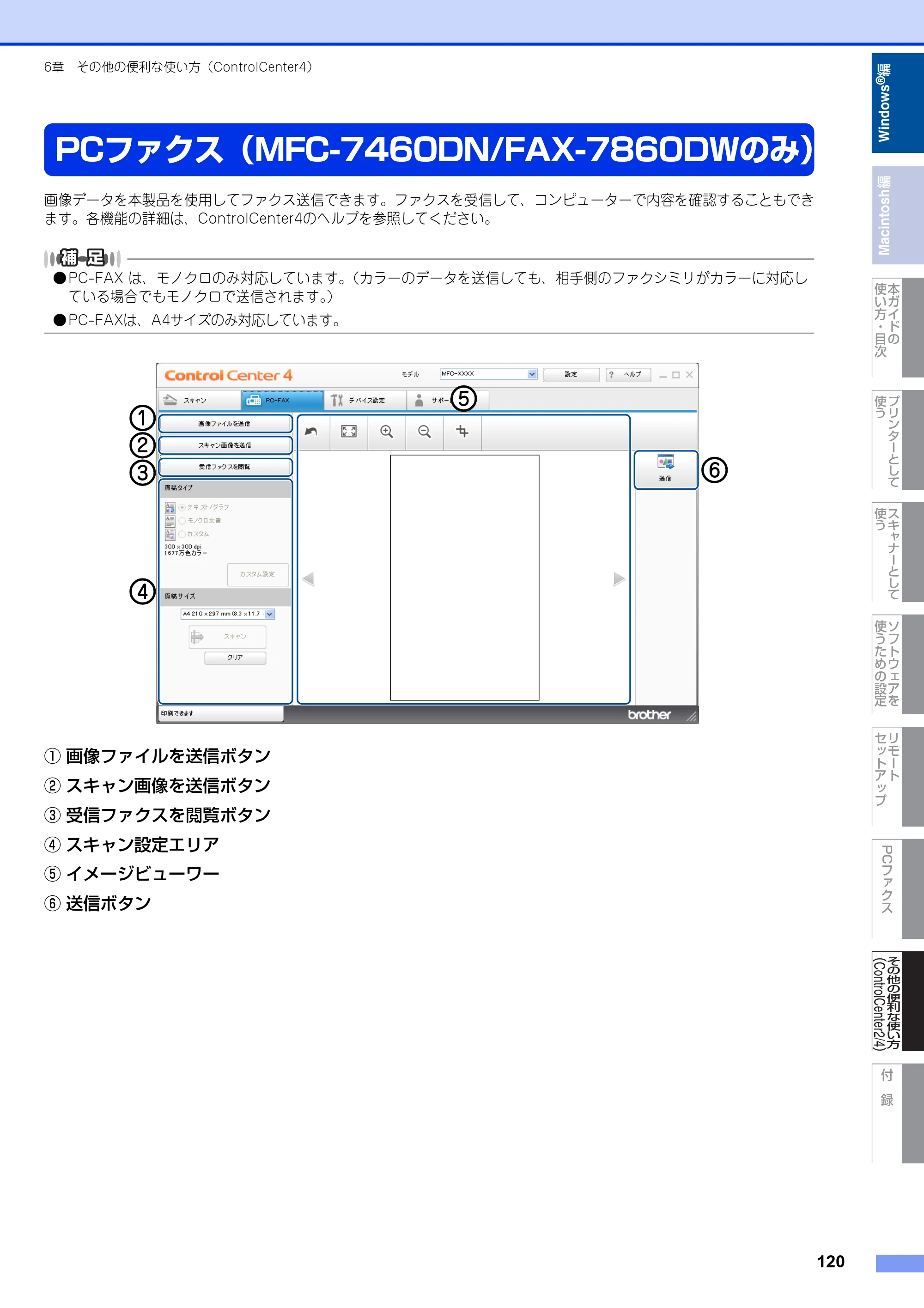Click the 送信 send icon button

665,469
